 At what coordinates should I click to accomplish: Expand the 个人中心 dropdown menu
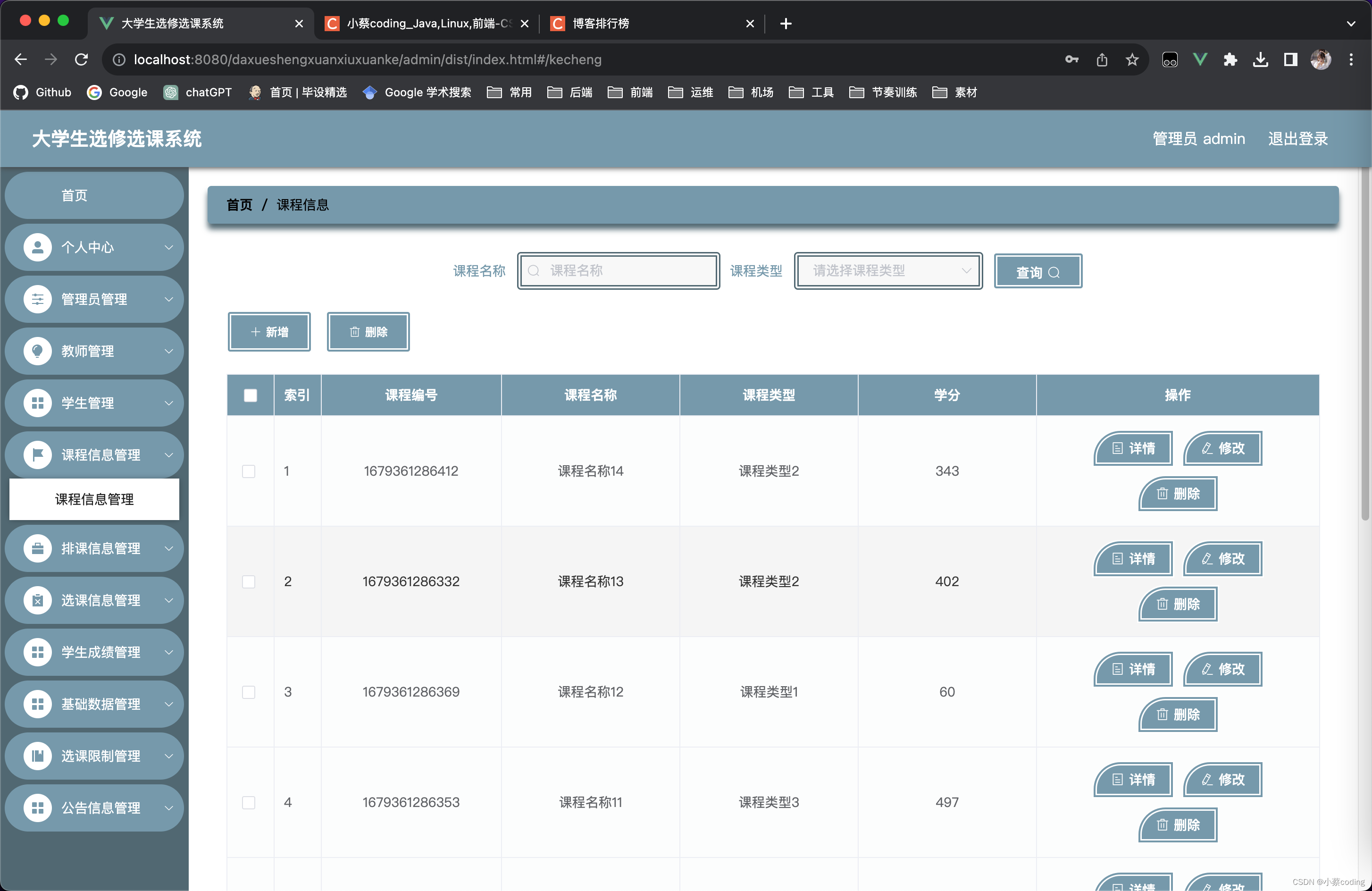pos(95,247)
